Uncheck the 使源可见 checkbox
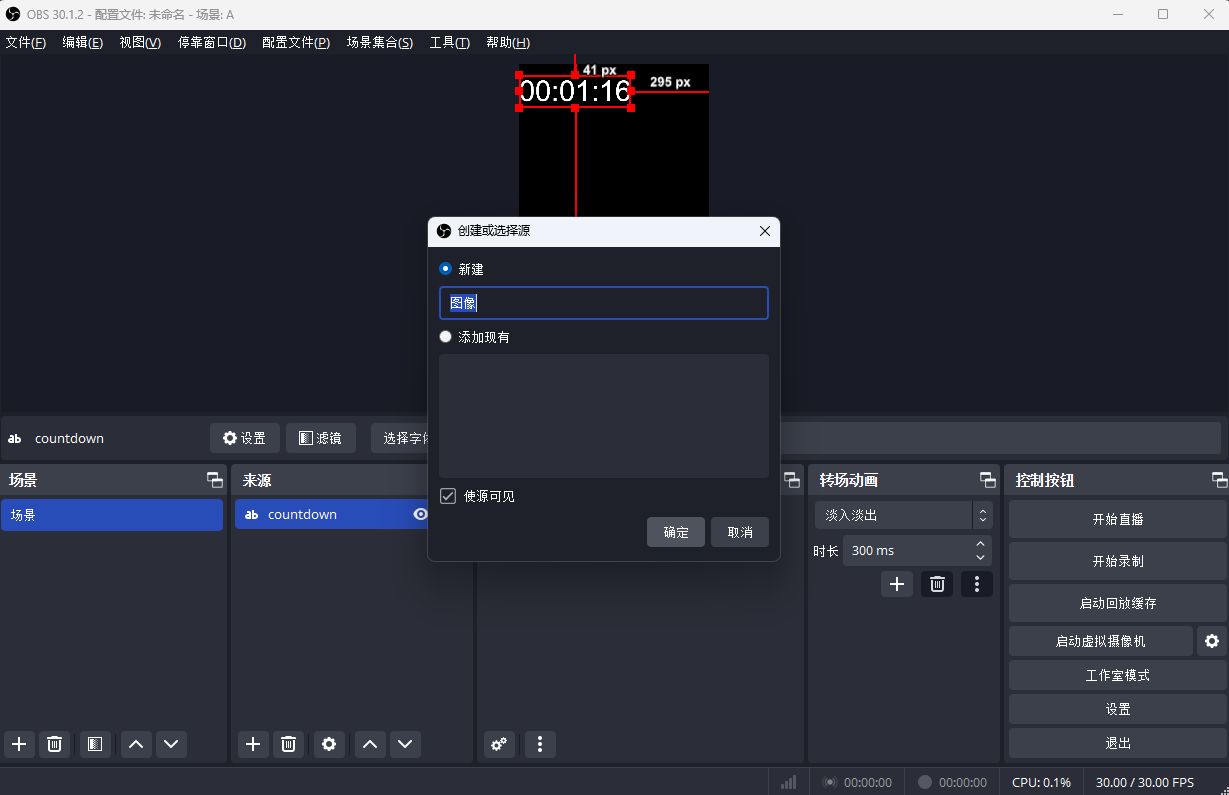 [x=447, y=495]
